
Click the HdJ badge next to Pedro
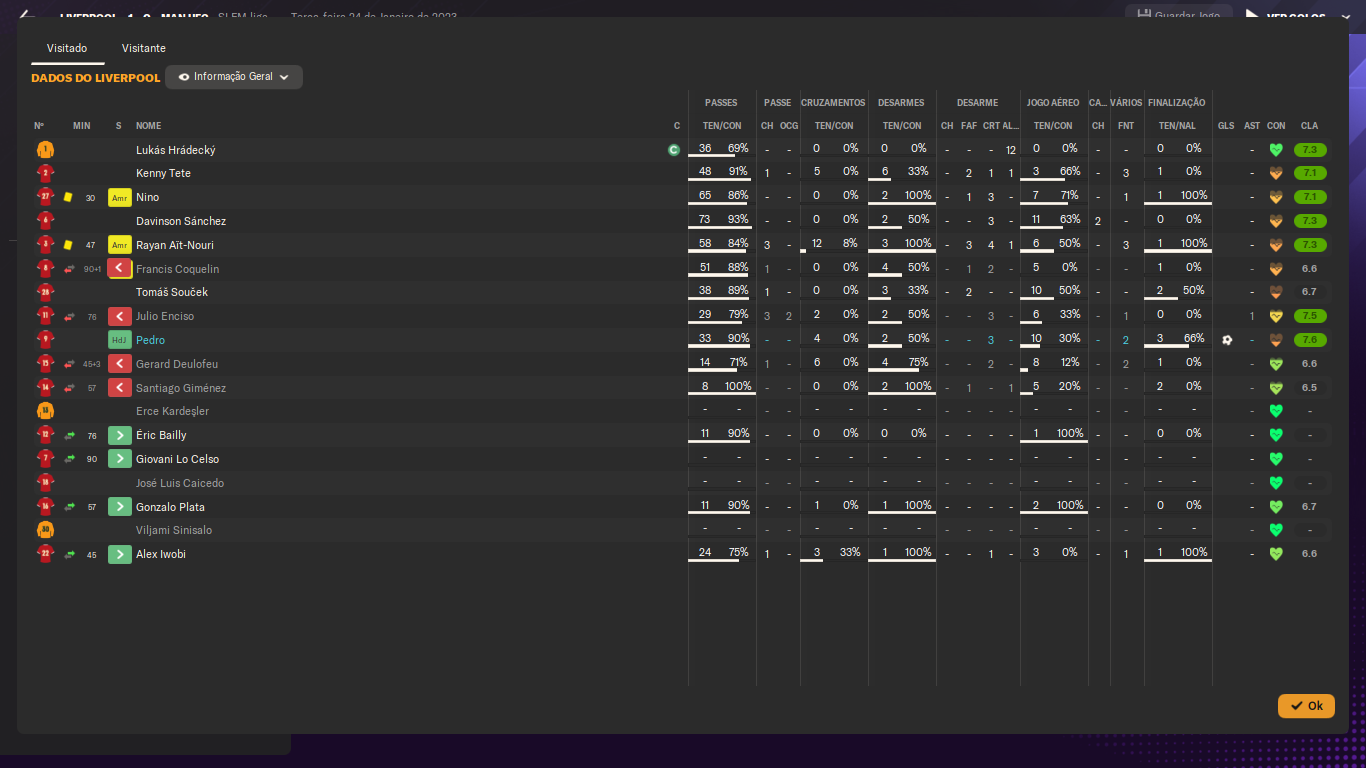point(120,340)
